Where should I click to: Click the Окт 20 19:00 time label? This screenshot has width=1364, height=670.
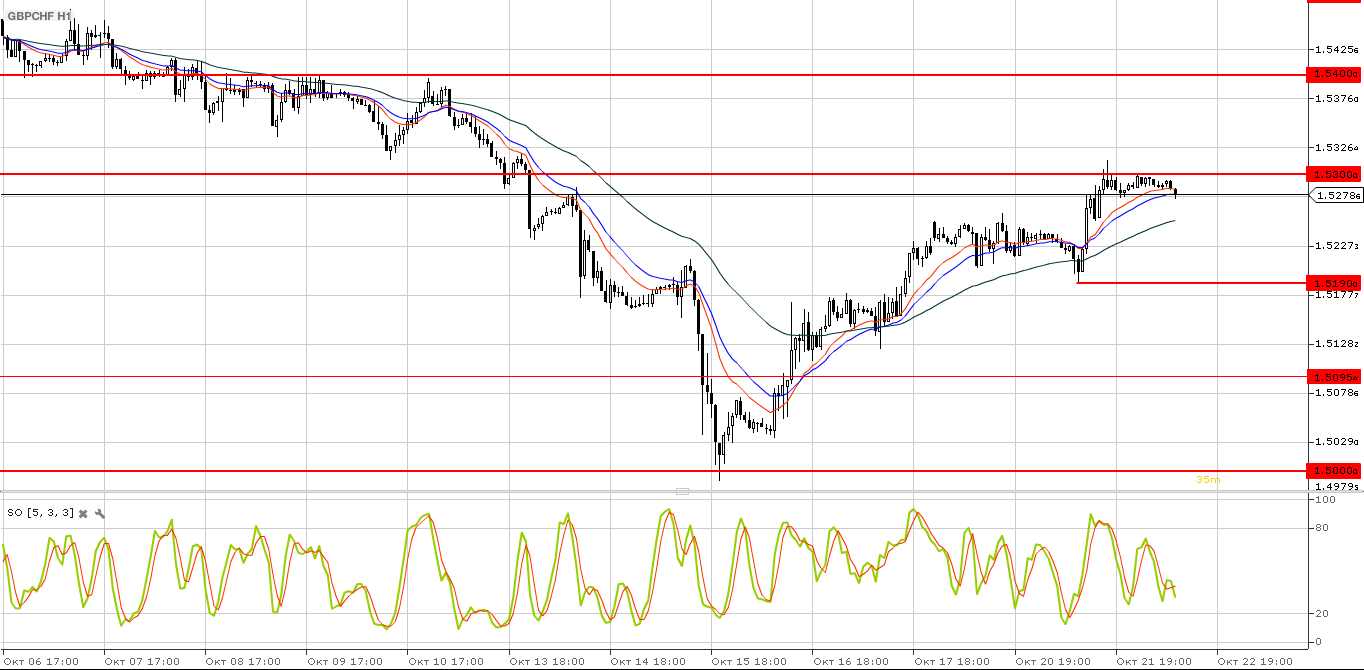coord(1052,661)
